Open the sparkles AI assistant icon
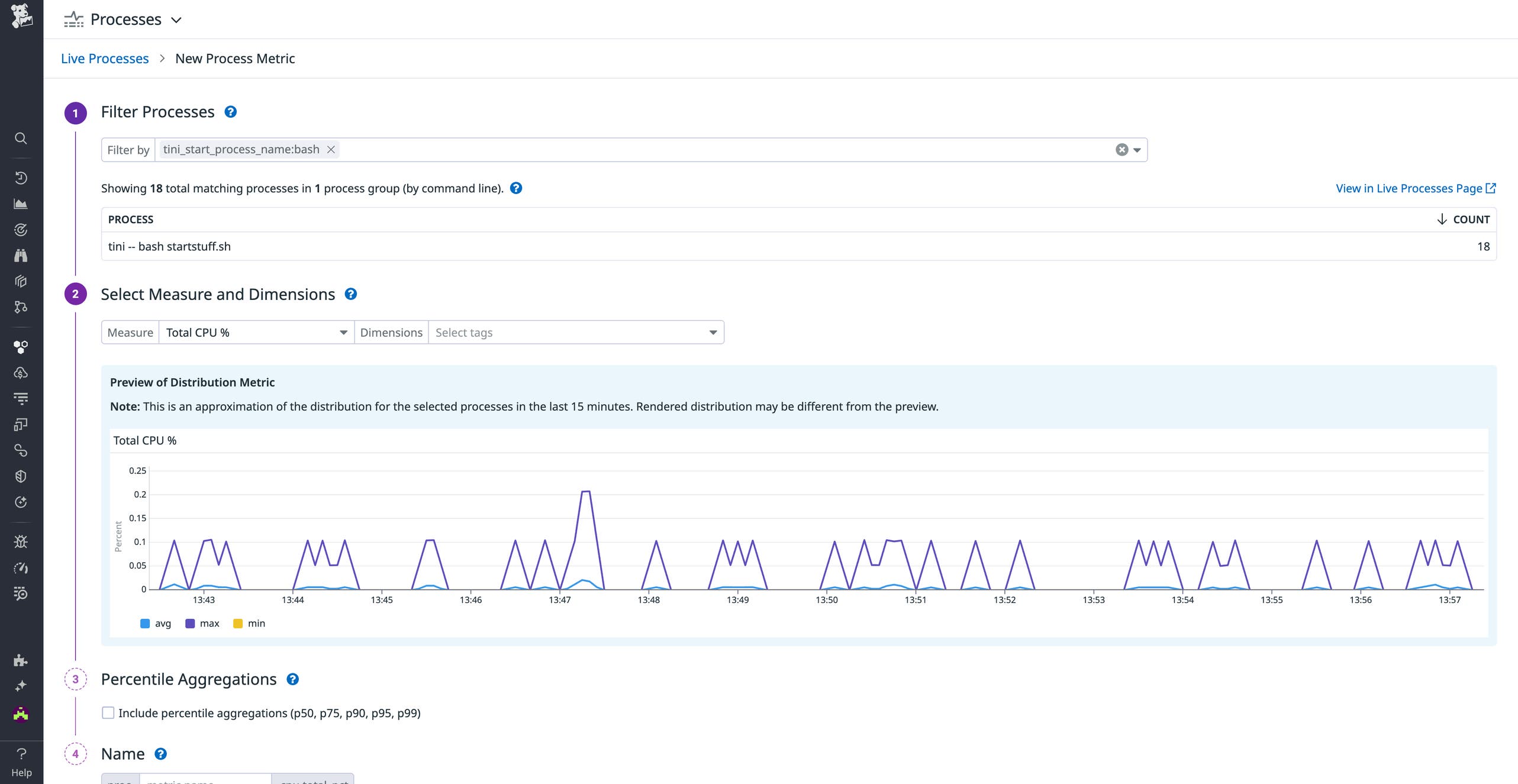This screenshot has width=1518, height=784. click(x=21, y=686)
